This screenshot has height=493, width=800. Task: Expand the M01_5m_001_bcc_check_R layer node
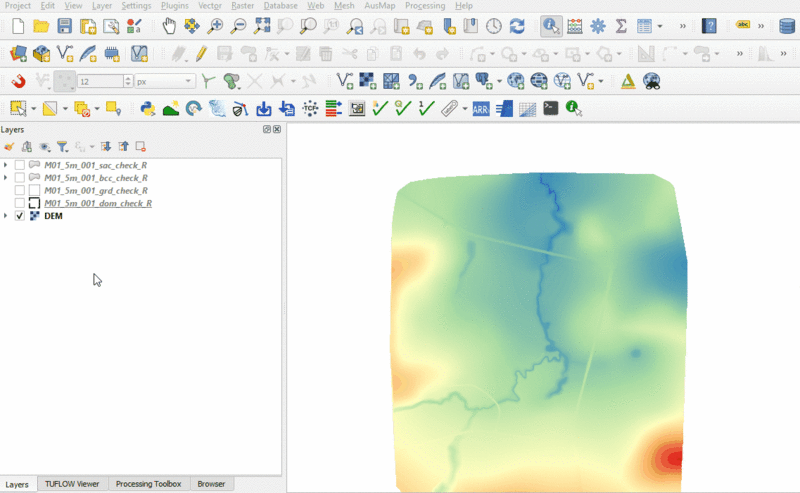6,177
